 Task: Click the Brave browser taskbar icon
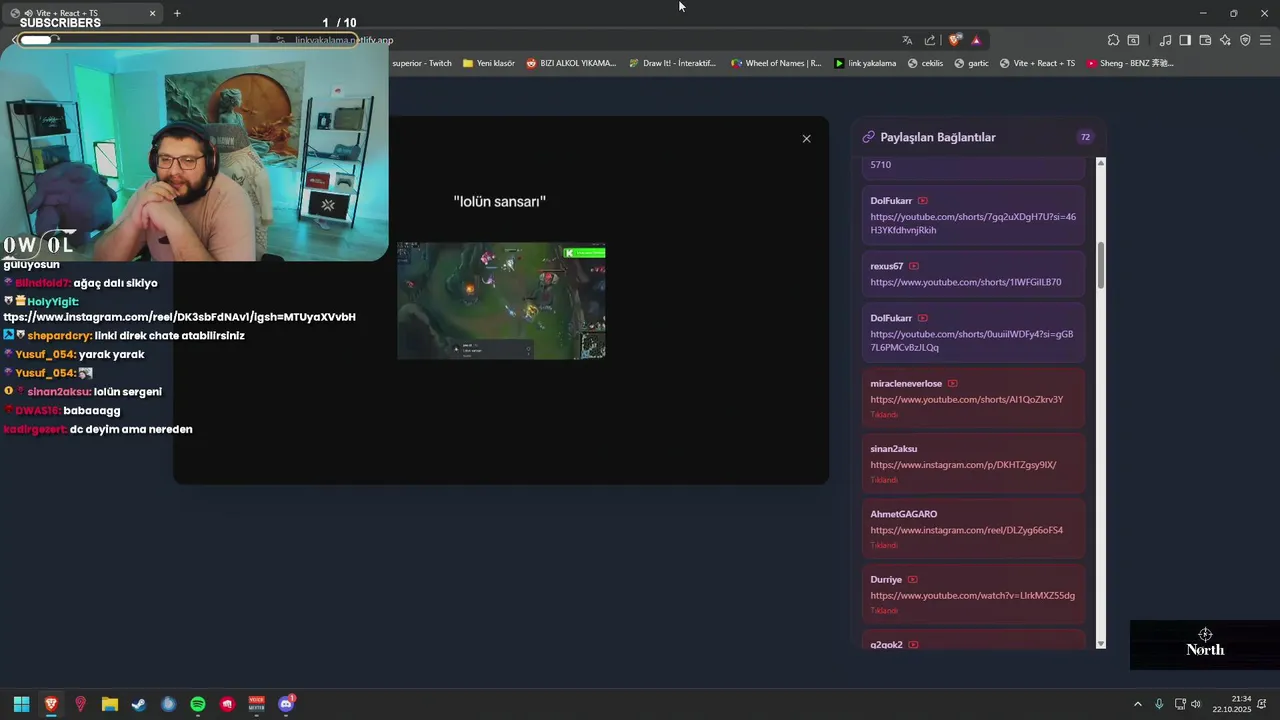click(x=51, y=704)
